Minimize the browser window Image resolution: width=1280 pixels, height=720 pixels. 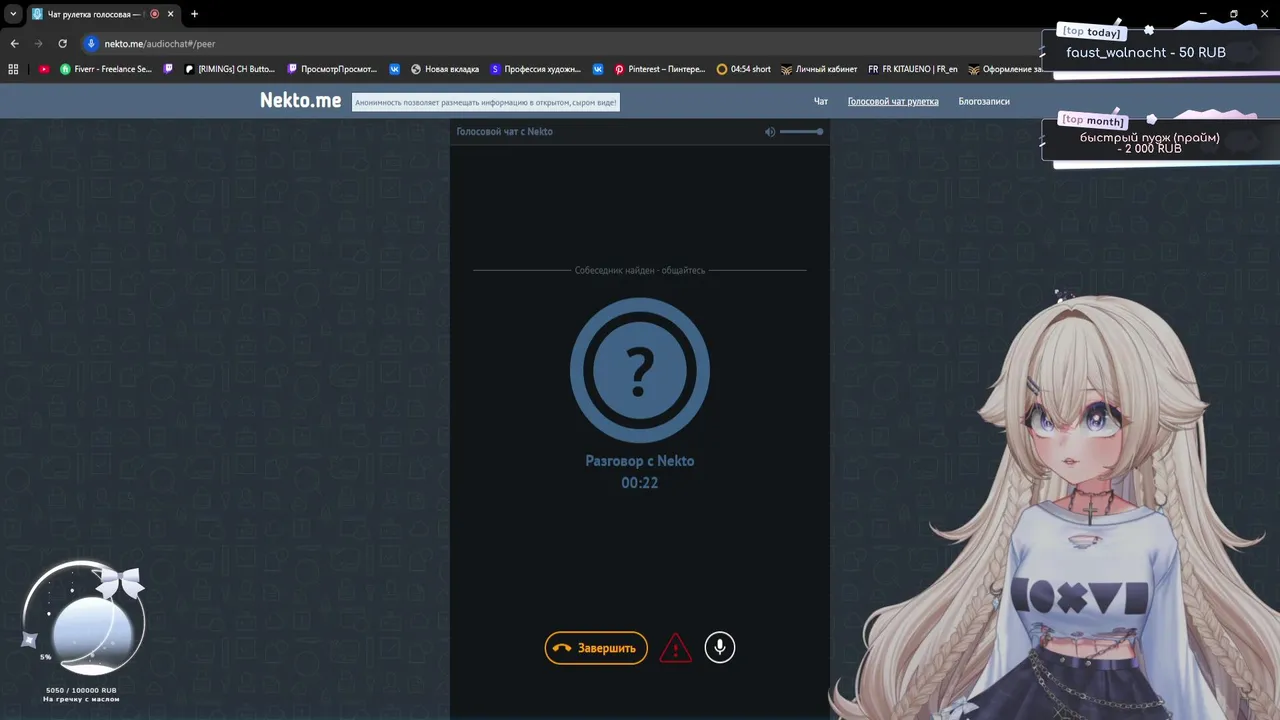[x=1203, y=14]
